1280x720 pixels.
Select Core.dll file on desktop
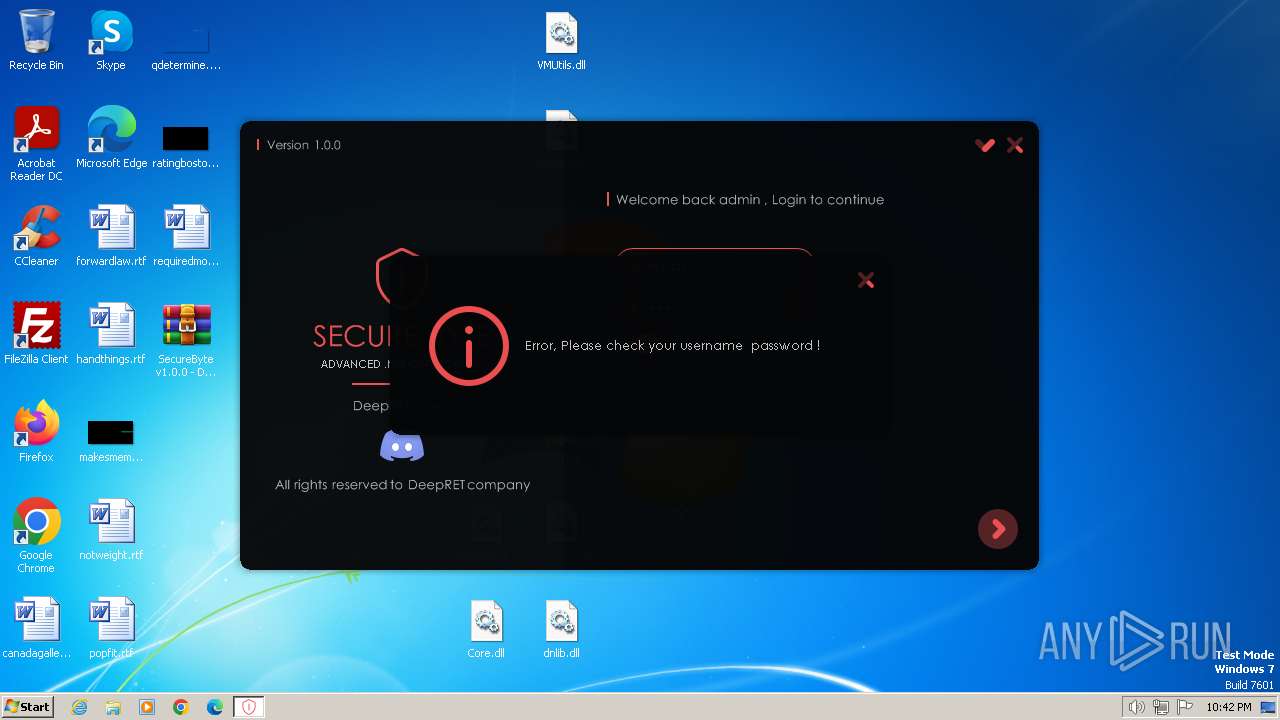pos(486,628)
